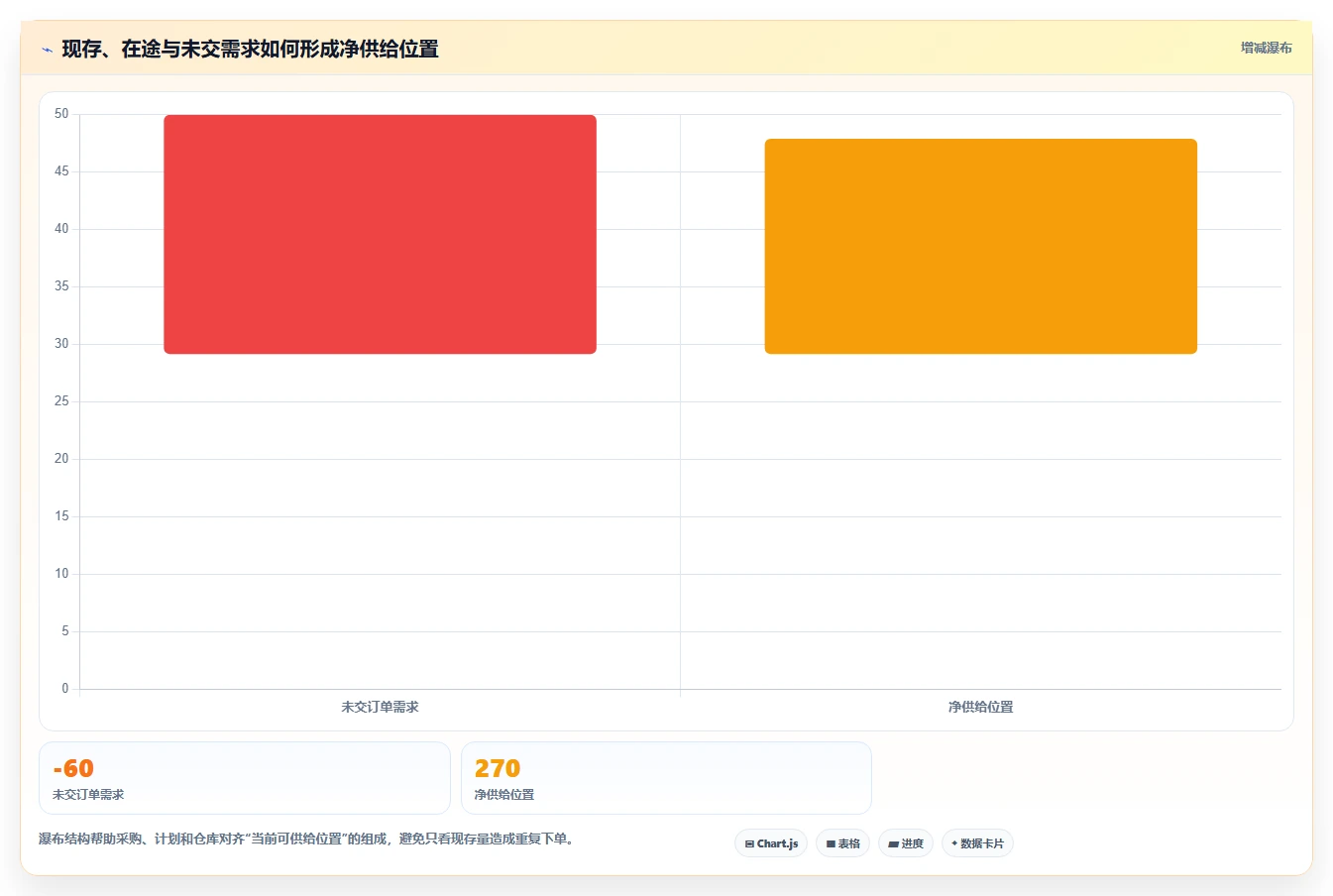Select the 表格 tag chip
The image size is (1333, 896).
[x=842, y=843]
